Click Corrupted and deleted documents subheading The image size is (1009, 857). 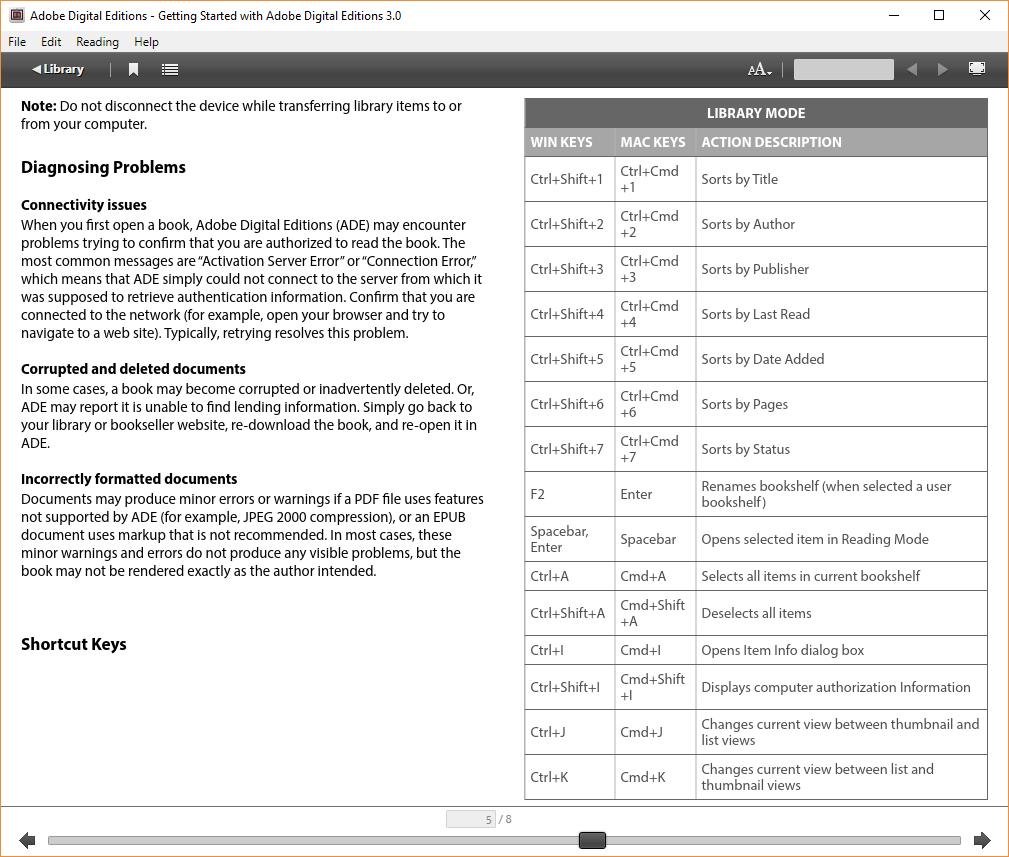(133, 369)
